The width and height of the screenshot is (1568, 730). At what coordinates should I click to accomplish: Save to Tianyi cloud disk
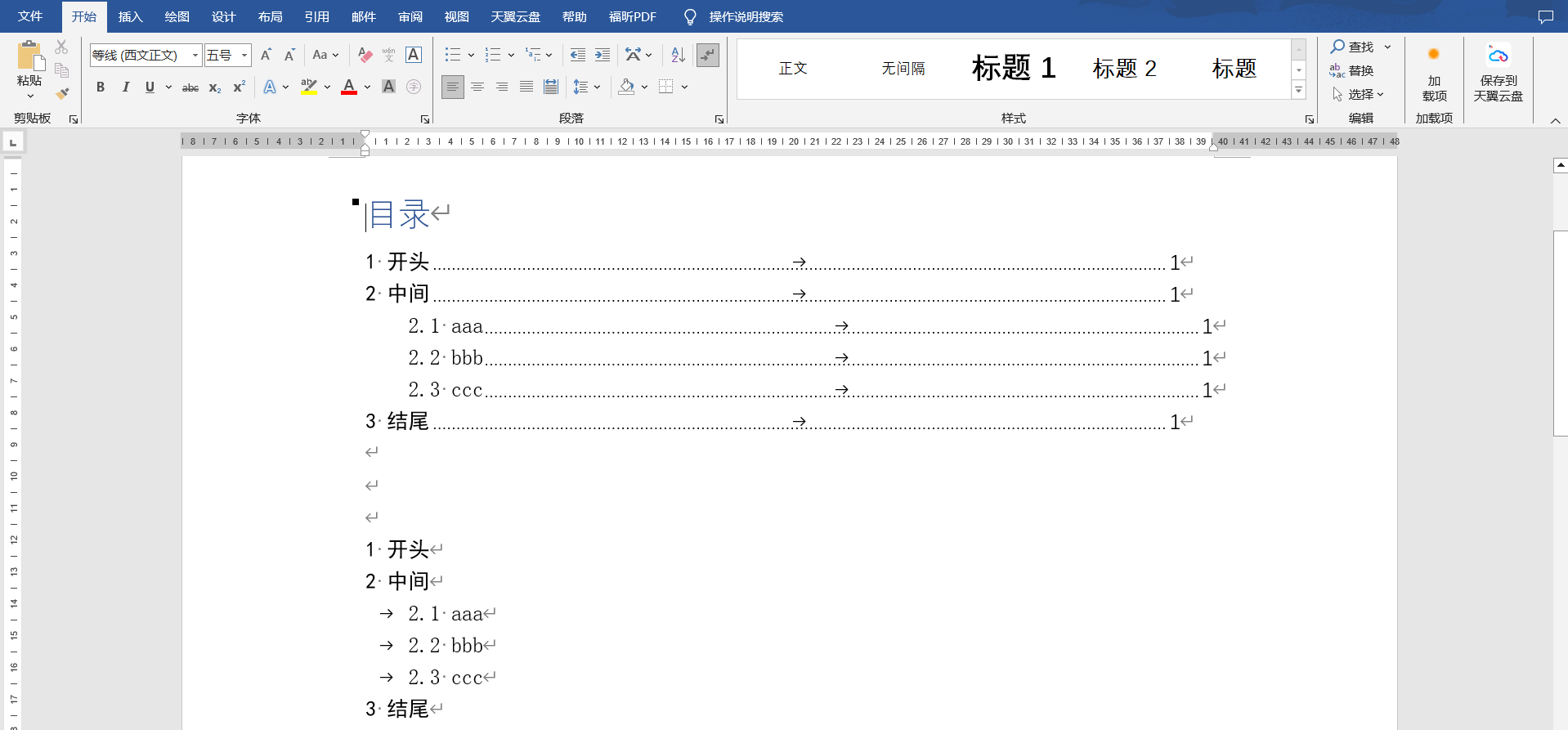tap(1498, 73)
